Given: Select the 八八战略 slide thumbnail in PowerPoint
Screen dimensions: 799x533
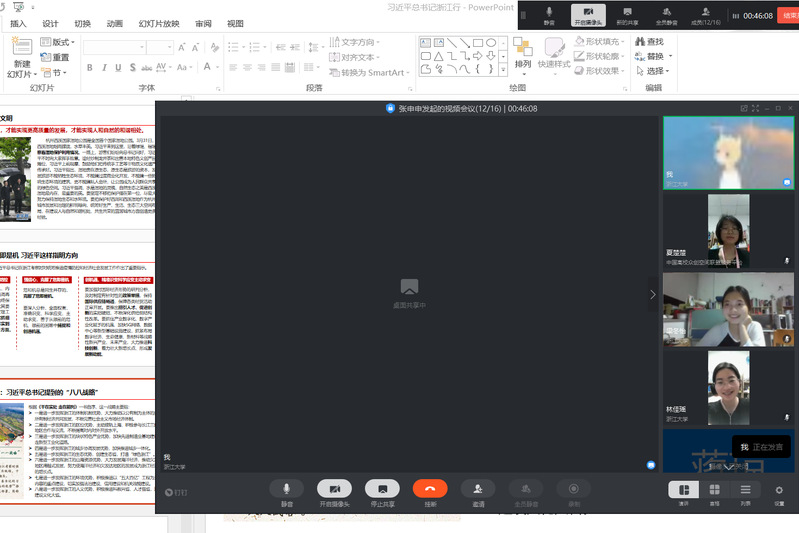Looking at the screenshot, I should pos(77,441).
